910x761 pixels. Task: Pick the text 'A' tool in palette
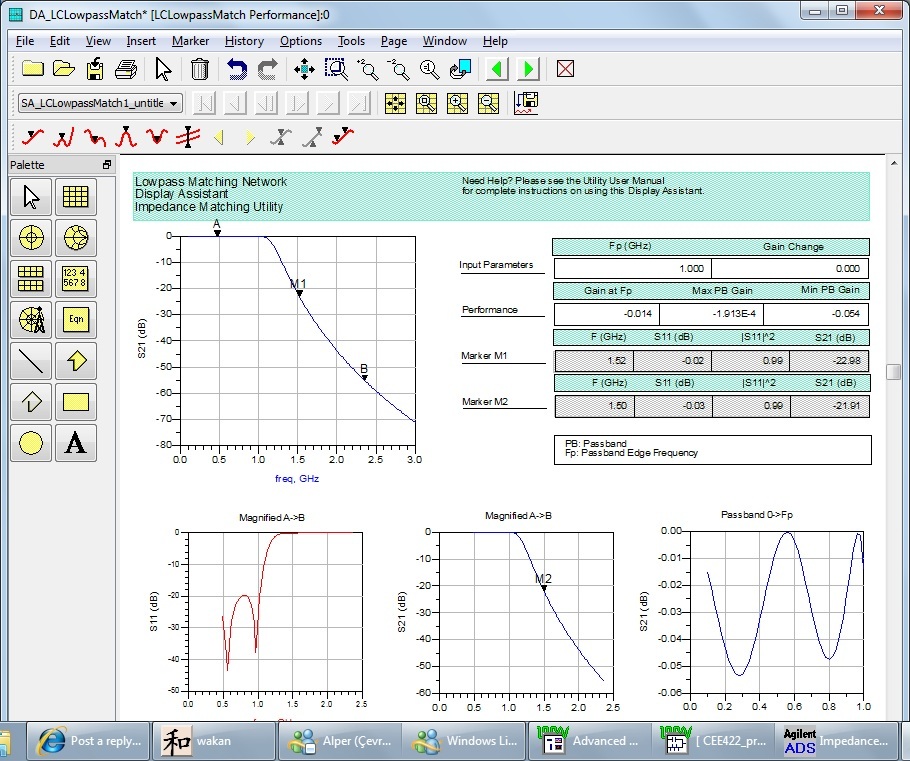[76, 443]
